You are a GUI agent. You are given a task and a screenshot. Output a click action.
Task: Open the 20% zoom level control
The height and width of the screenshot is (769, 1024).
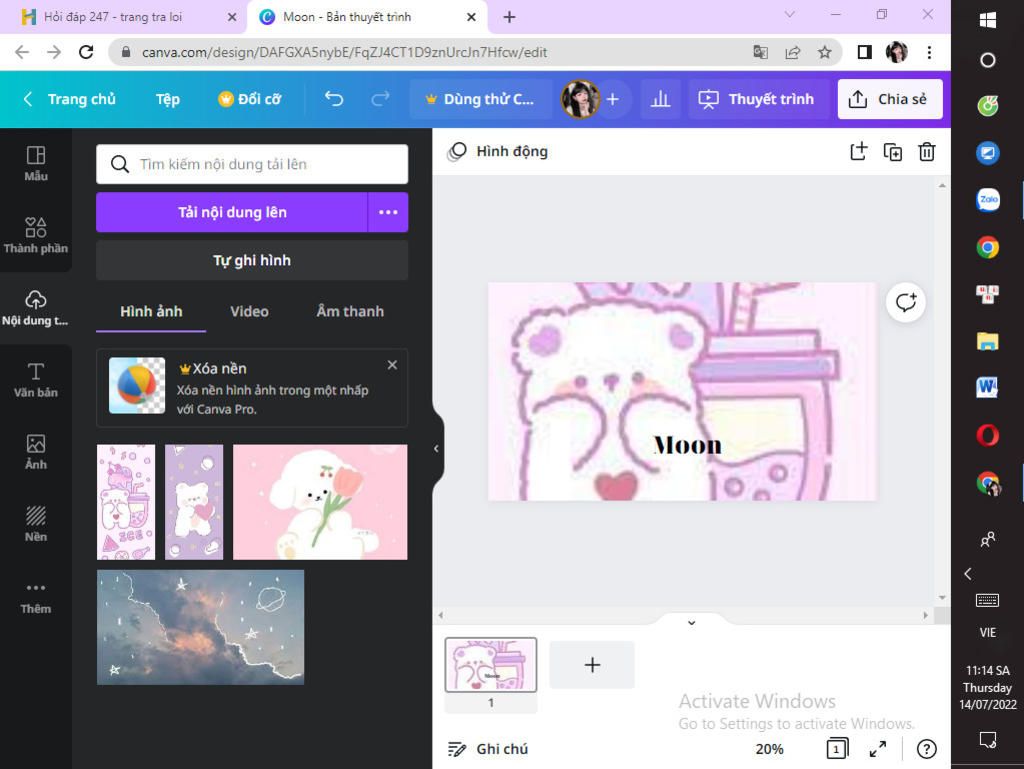(769, 749)
